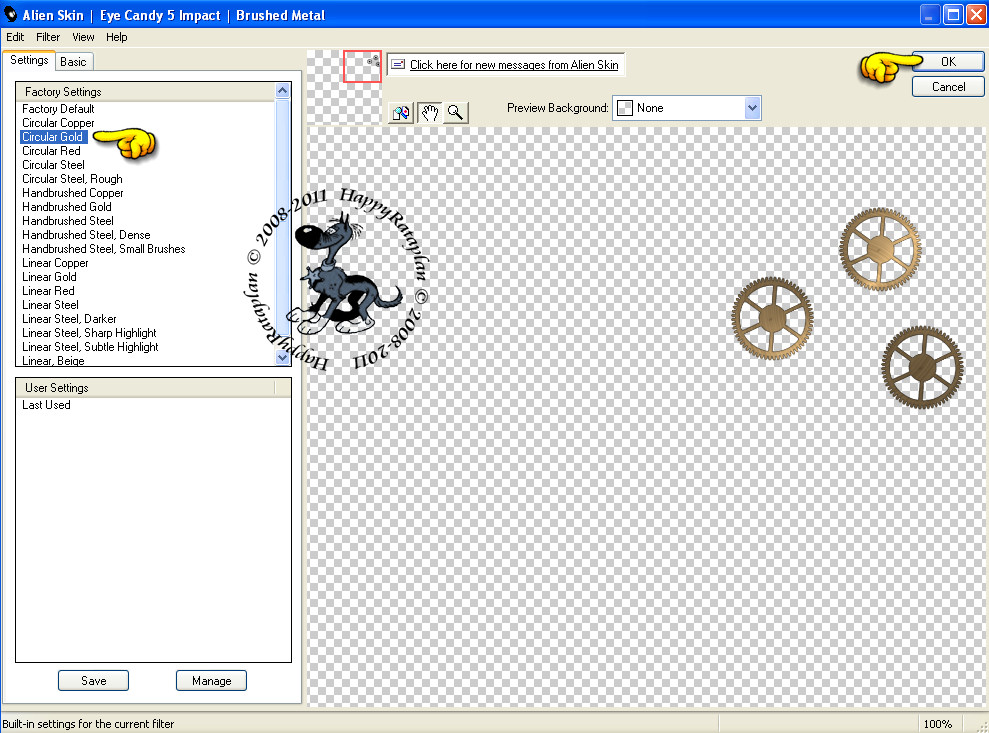The width and height of the screenshot is (989, 733).
Task: Click the Alien Skin messages icon
Action: (398, 64)
